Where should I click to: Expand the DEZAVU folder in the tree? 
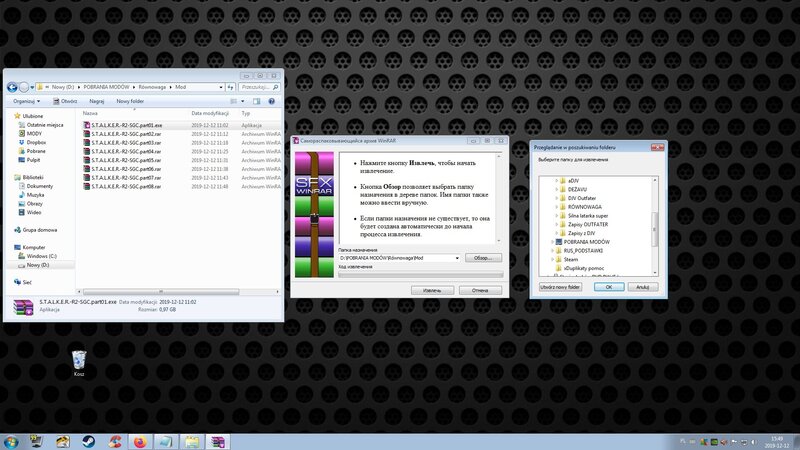click(x=556, y=188)
